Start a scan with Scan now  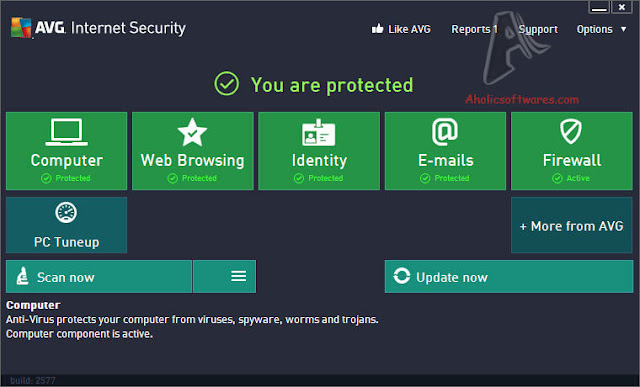(x=99, y=276)
